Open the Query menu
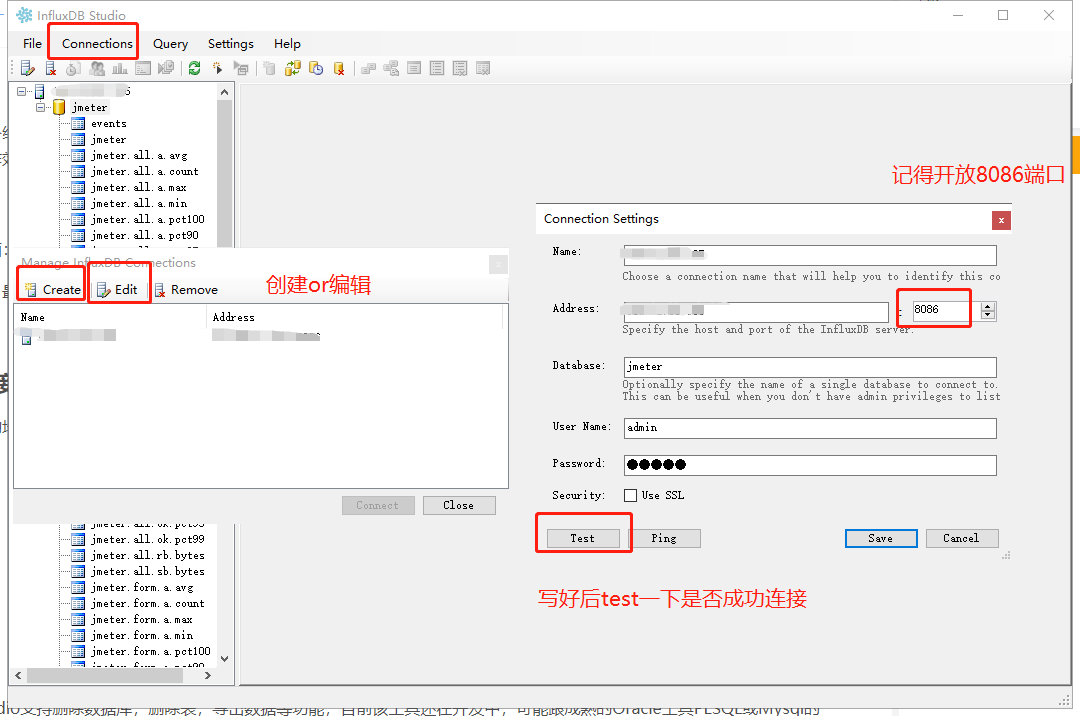 coord(170,44)
